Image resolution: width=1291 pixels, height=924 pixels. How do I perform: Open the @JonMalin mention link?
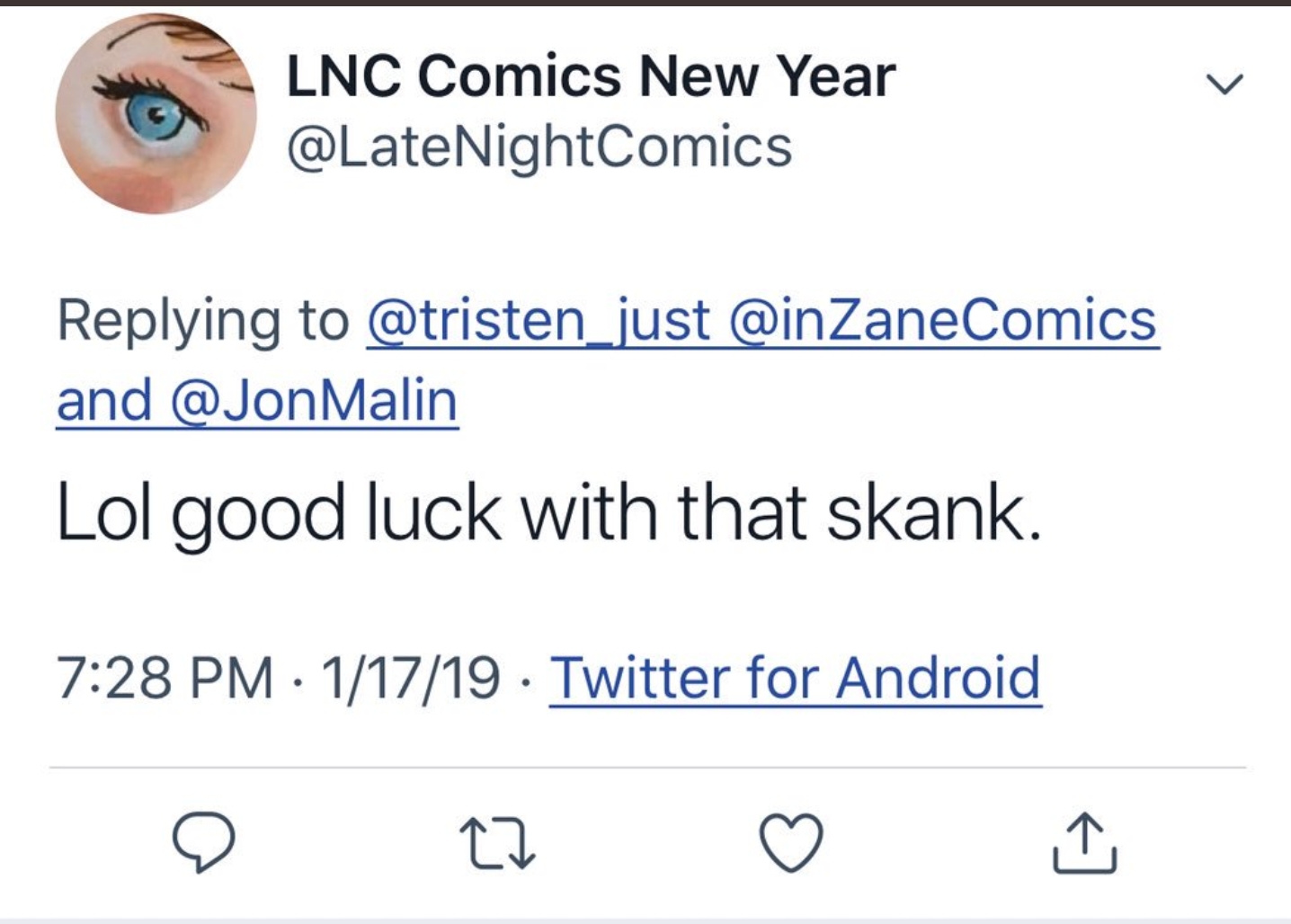[x=314, y=401]
